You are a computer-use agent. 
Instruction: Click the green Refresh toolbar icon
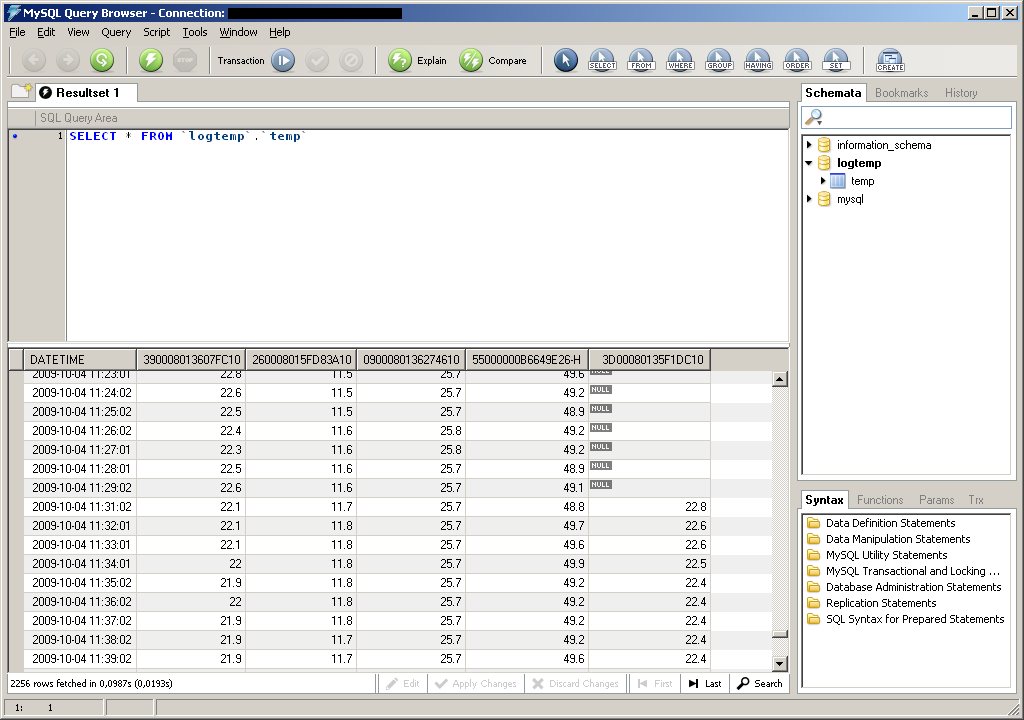pos(102,61)
